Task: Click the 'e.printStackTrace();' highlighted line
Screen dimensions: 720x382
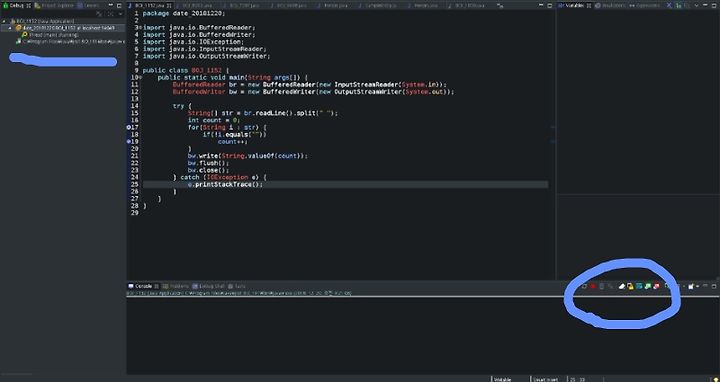Action: 345,184
